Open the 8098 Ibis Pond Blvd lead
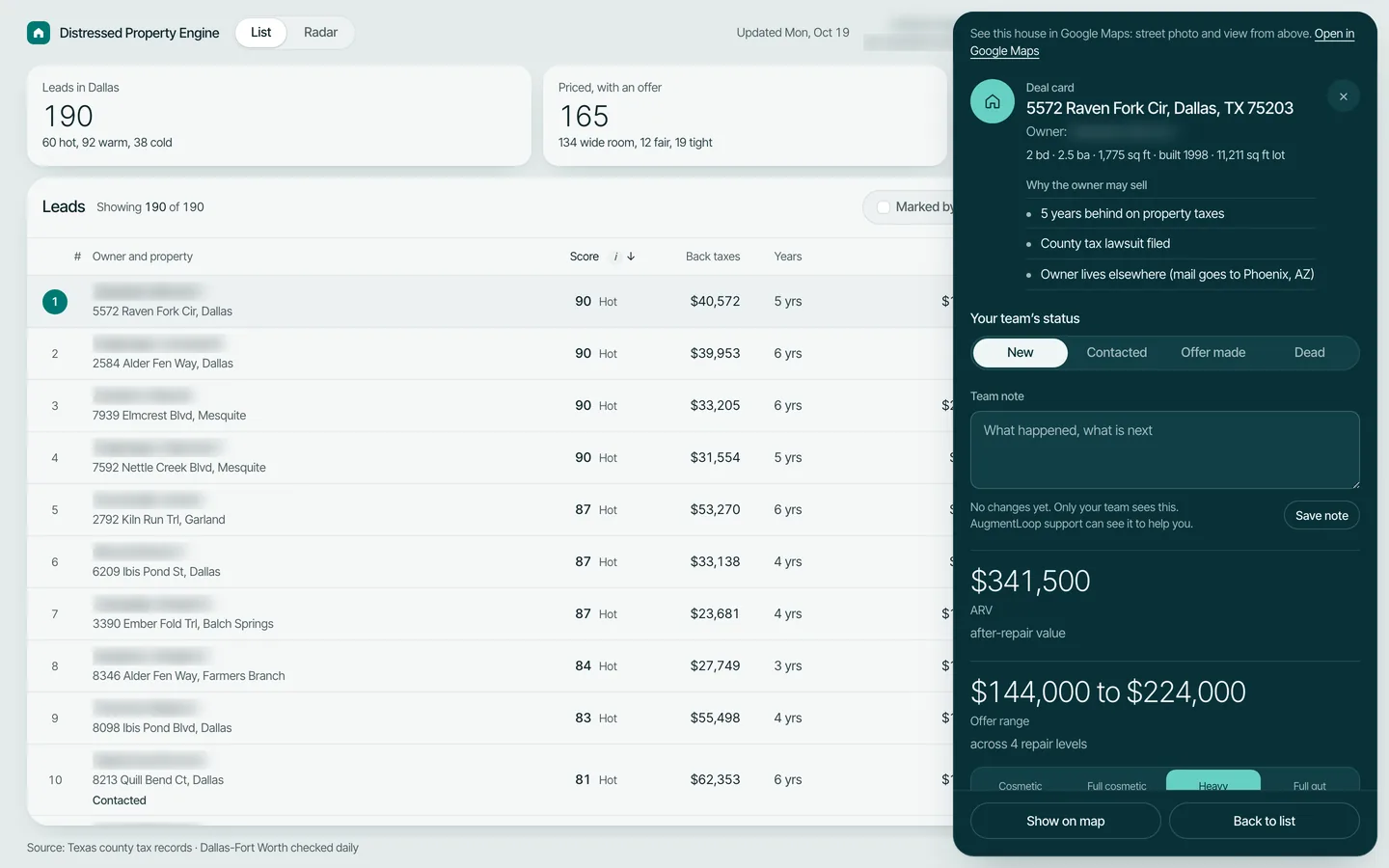1389x868 pixels. coord(490,719)
